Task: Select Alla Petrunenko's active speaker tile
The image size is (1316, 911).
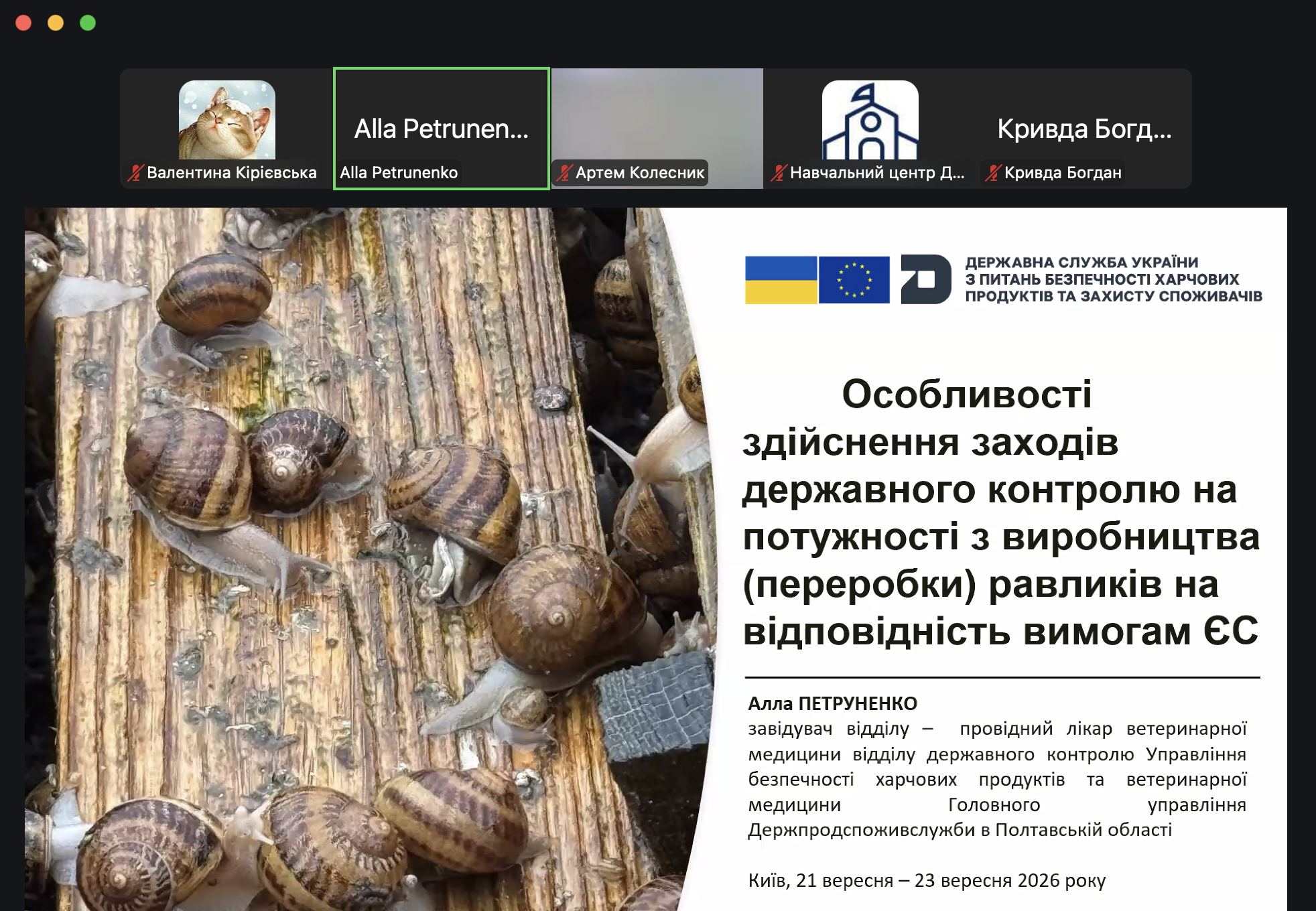Action: [442, 129]
